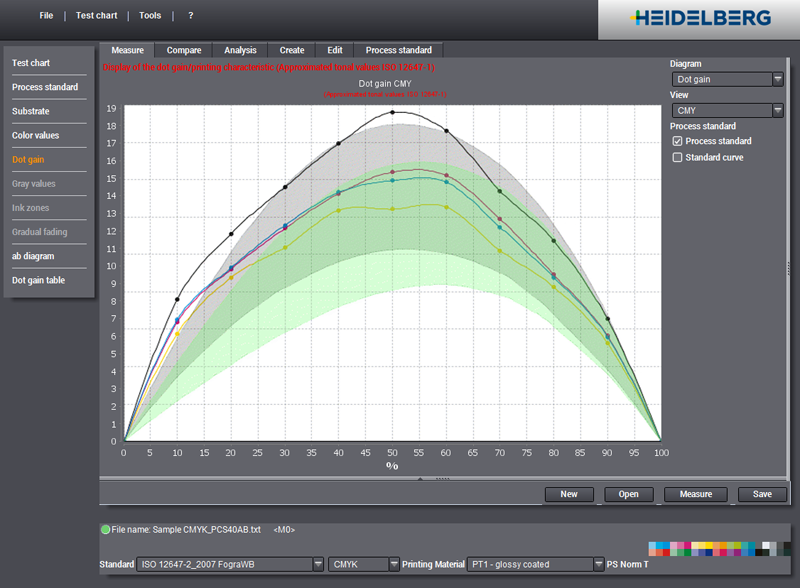Switch to the Compare tab
The width and height of the screenshot is (800, 588).
pyautogui.click(x=184, y=50)
